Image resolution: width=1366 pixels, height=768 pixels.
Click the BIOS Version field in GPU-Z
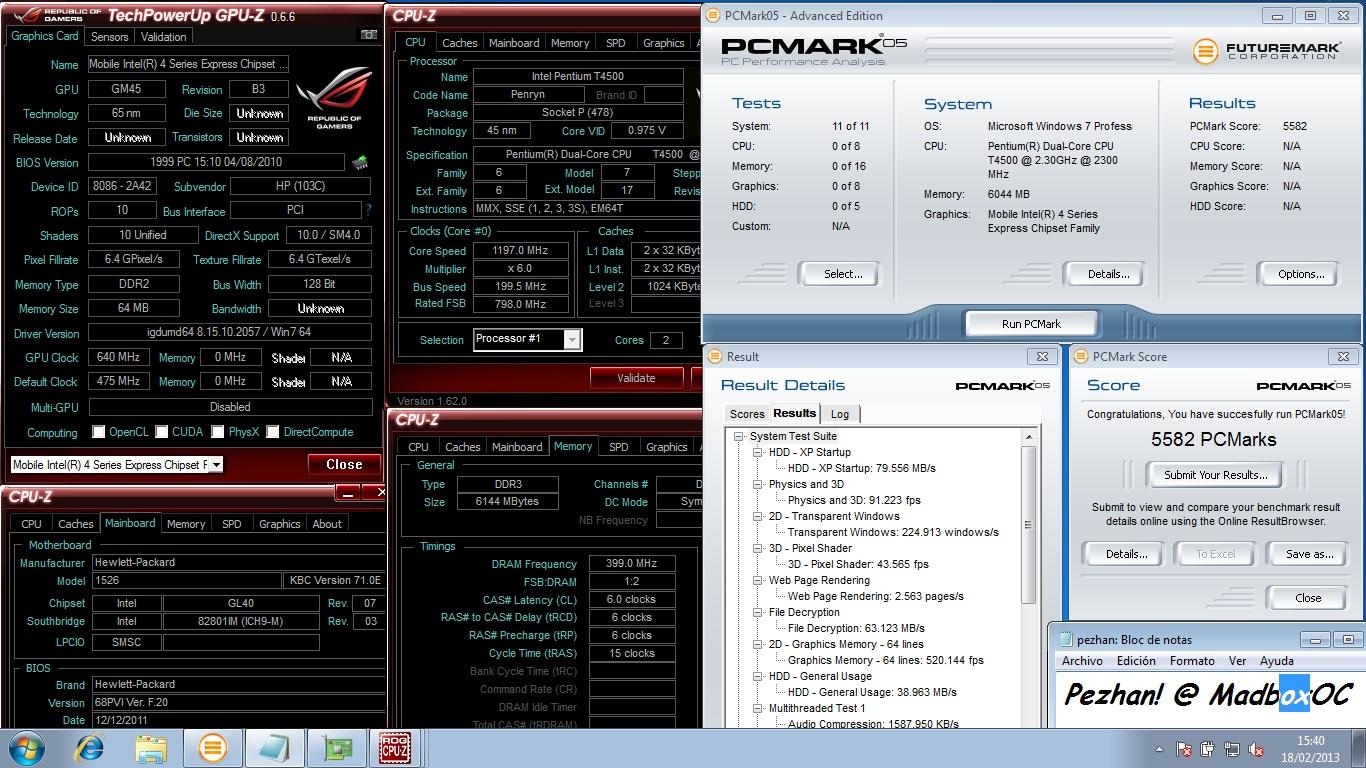click(x=217, y=162)
